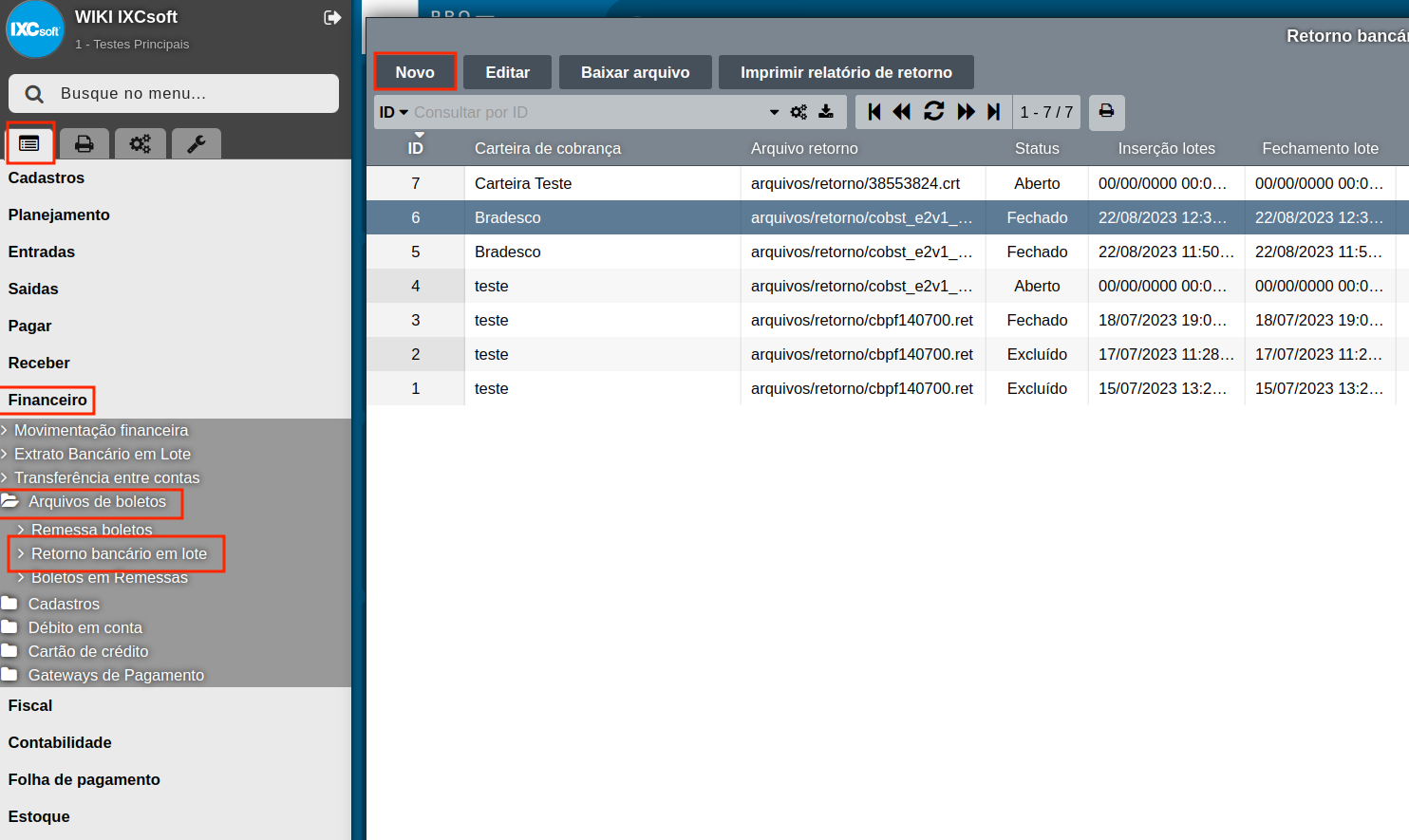Click the Novo button
This screenshot has height=840, width=1409.
[415, 72]
